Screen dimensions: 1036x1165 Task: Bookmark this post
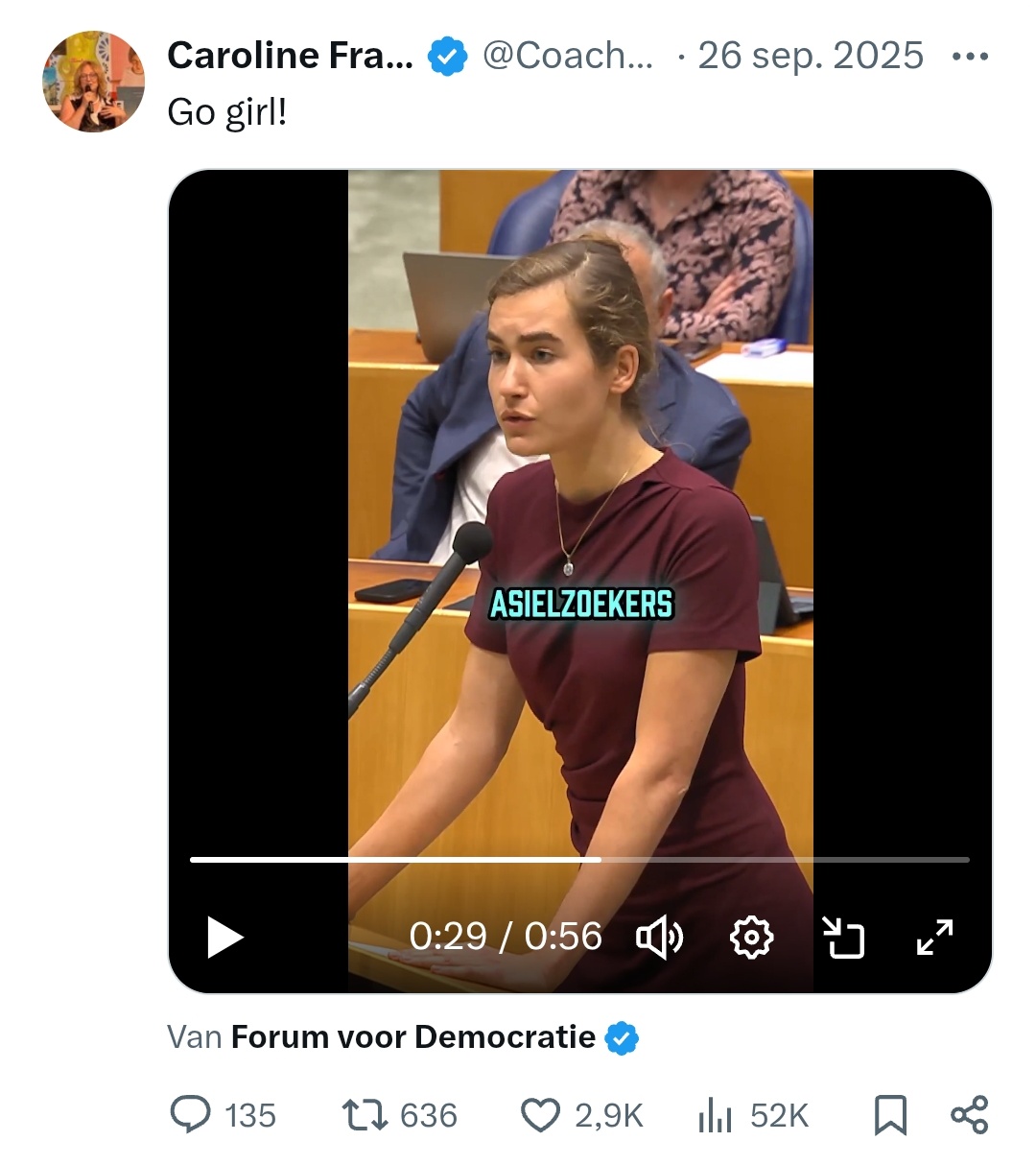coord(890,1115)
